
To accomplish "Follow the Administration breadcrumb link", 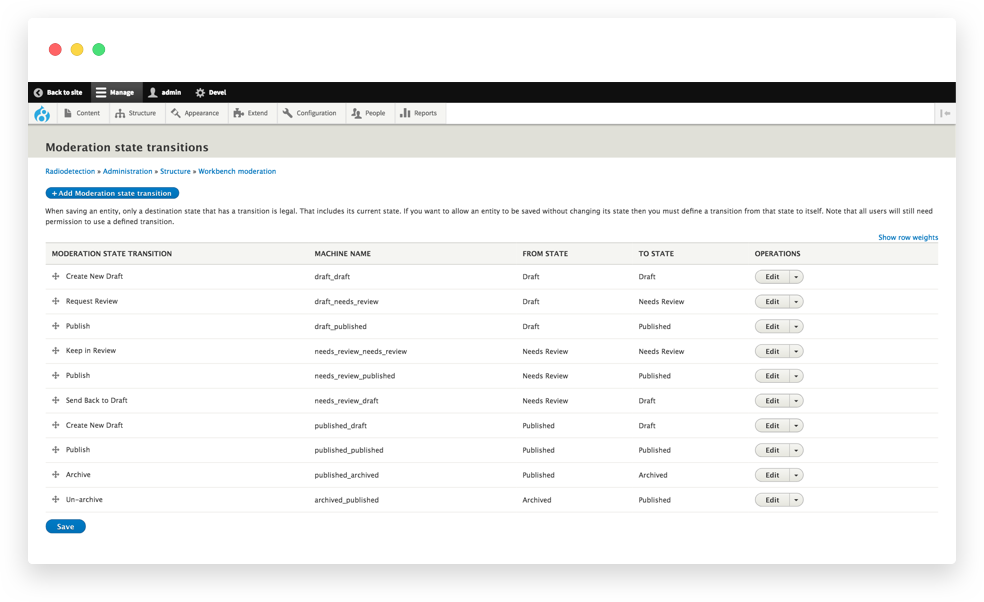I will tap(127, 171).
